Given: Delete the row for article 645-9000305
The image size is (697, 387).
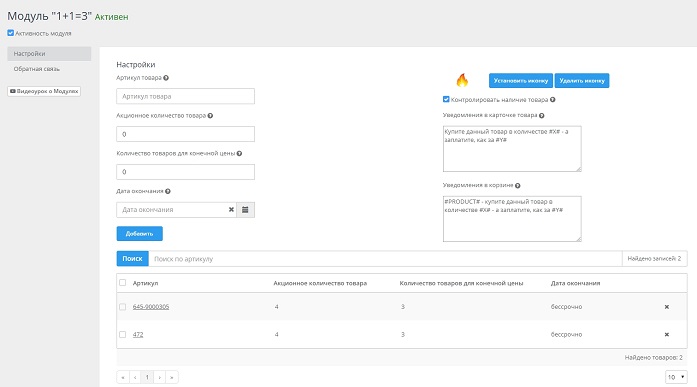Looking at the screenshot, I should coord(666,307).
